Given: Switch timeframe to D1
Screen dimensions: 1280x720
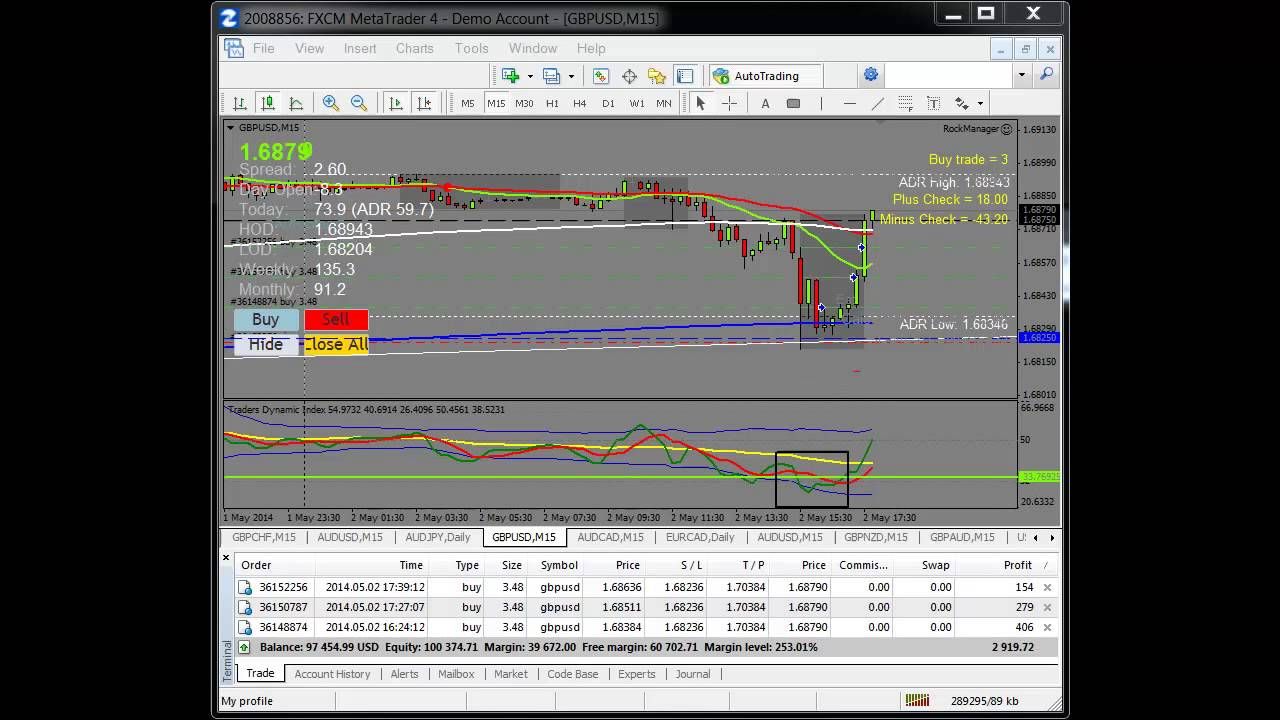Looking at the screenshot, I should 608,104.
